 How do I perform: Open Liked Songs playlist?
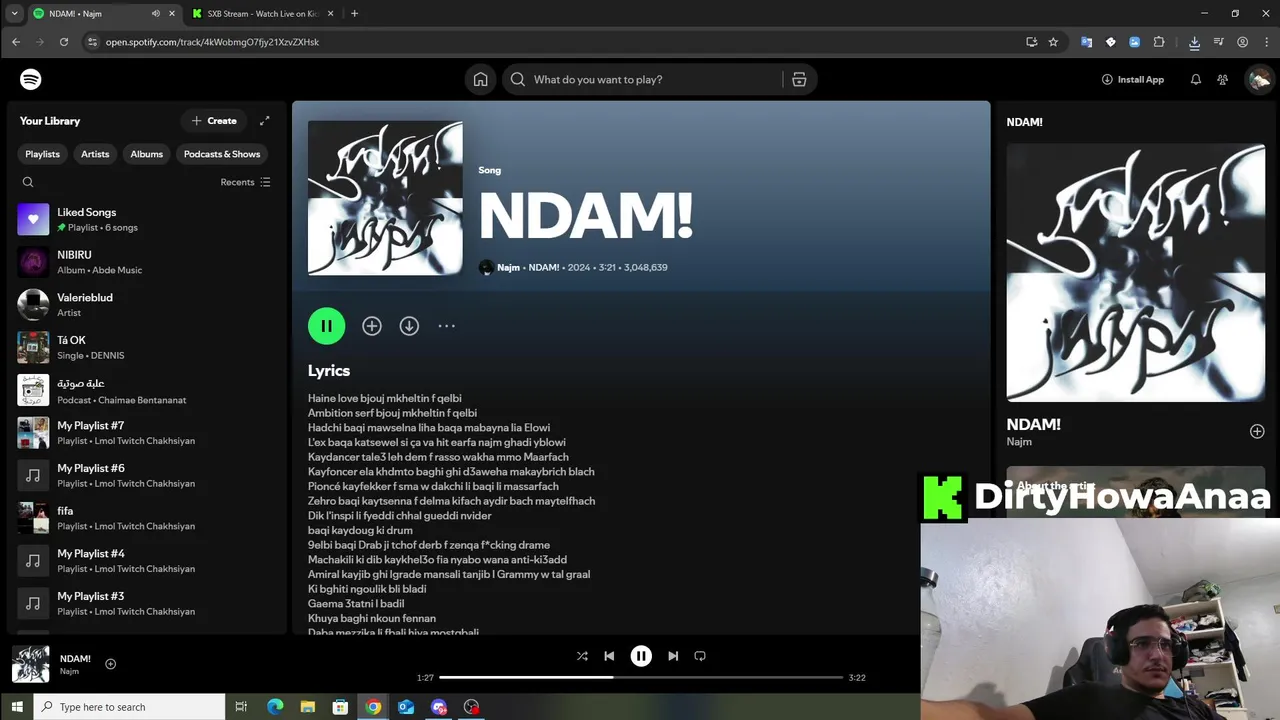click(147, 219)
